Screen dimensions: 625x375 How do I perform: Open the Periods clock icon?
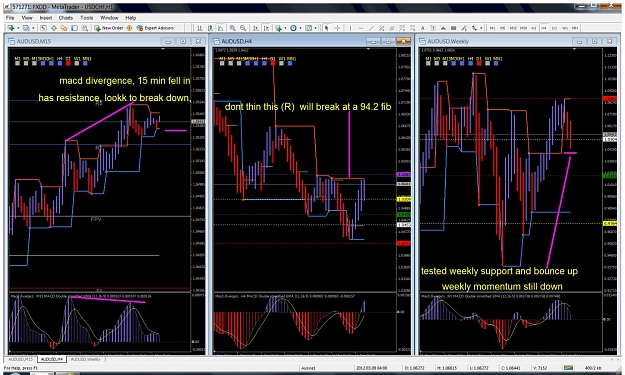pyautogui.click(x=293, y=28)
